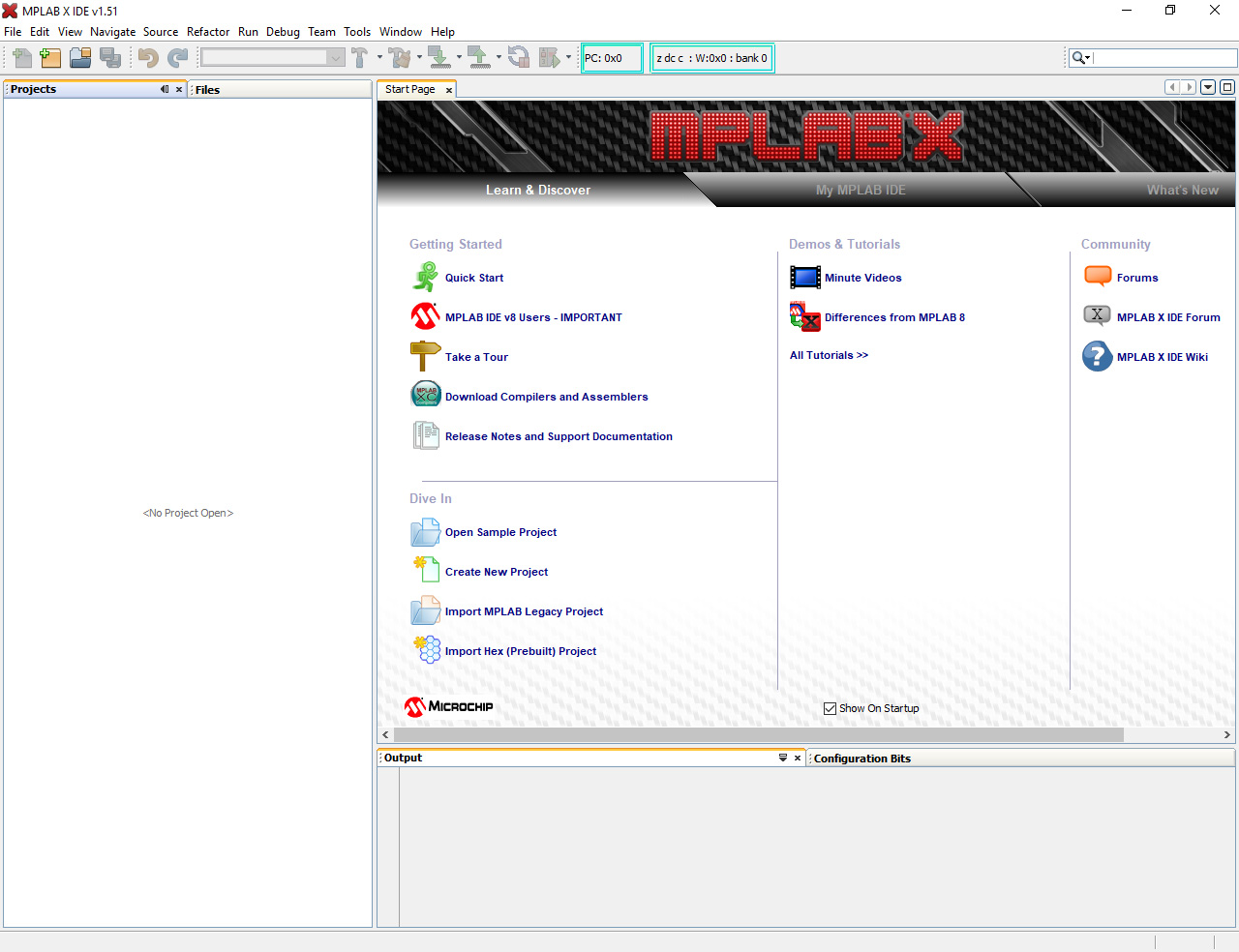Click Import Hex (Prebuilt) Project icon
Screen dimensions: 1239x952
click(x=426, y=650)
